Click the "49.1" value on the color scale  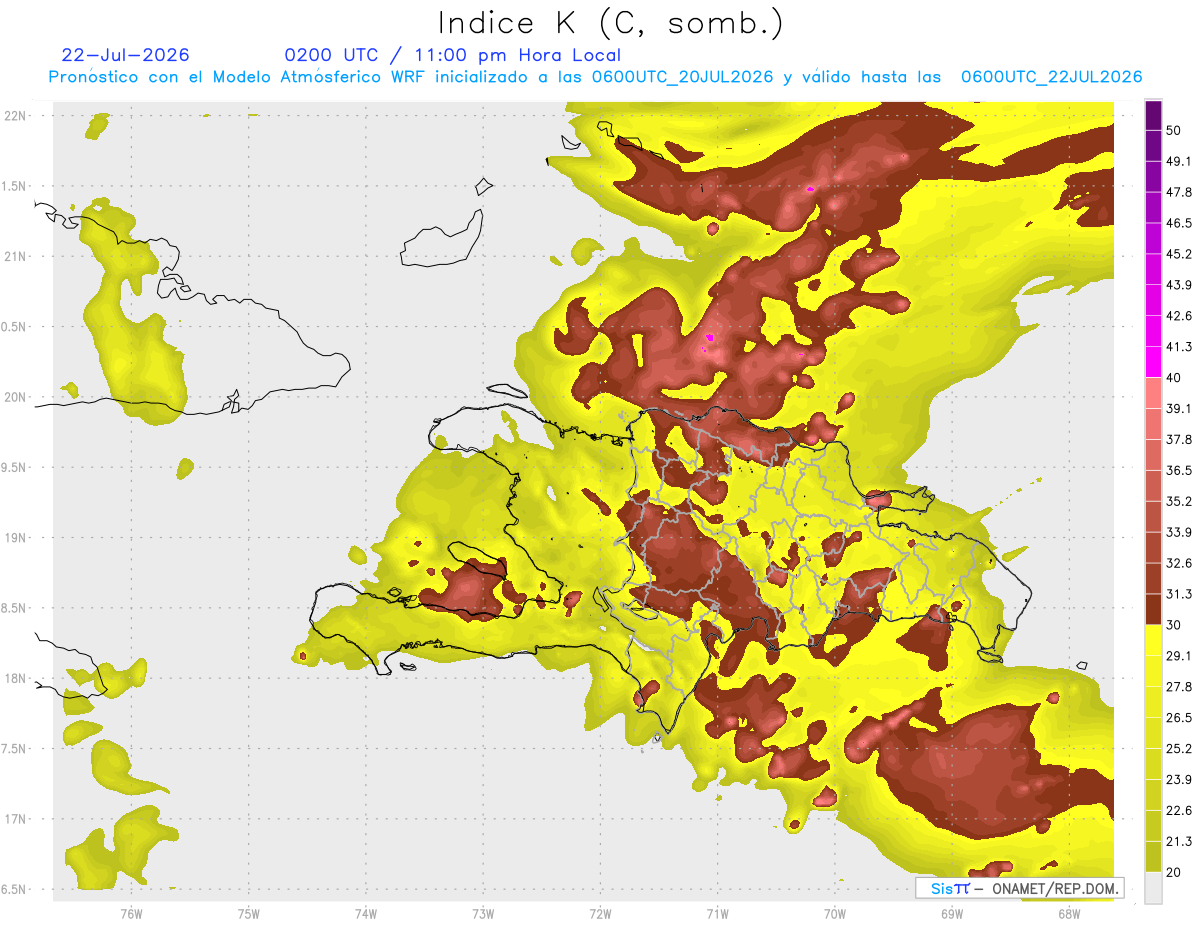click(1179, 161)
